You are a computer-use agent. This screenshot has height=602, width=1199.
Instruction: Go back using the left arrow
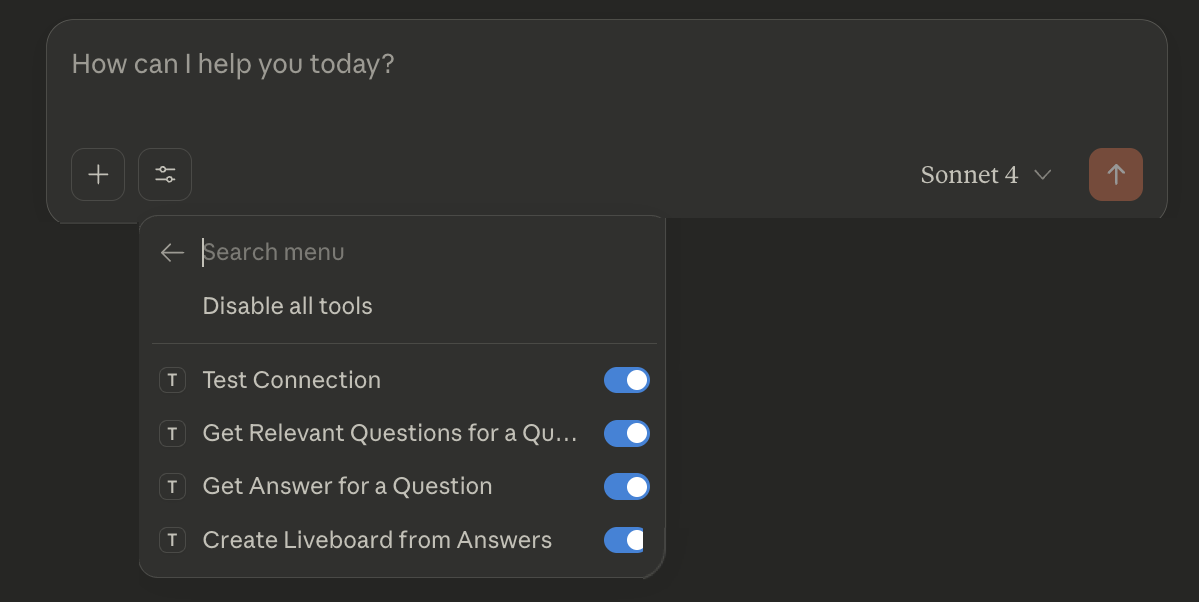click(x=172, y=253)
